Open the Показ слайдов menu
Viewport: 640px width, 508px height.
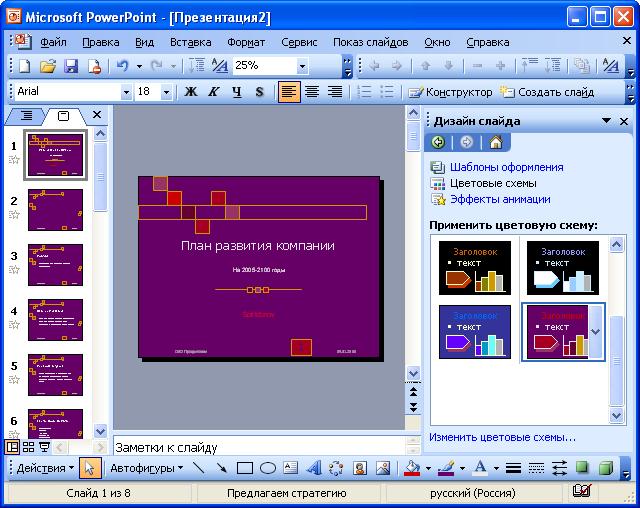point(370,42)
